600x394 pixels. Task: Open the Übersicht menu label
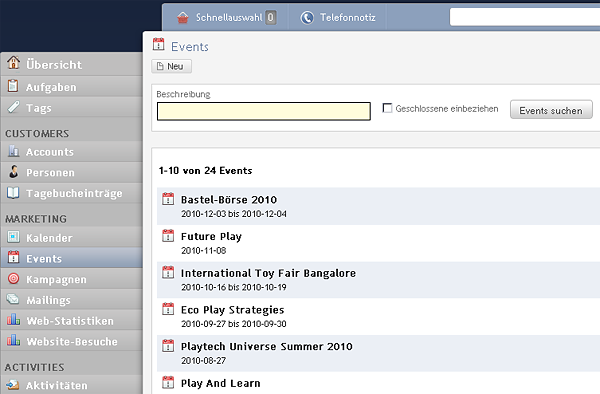pos(54,64)
